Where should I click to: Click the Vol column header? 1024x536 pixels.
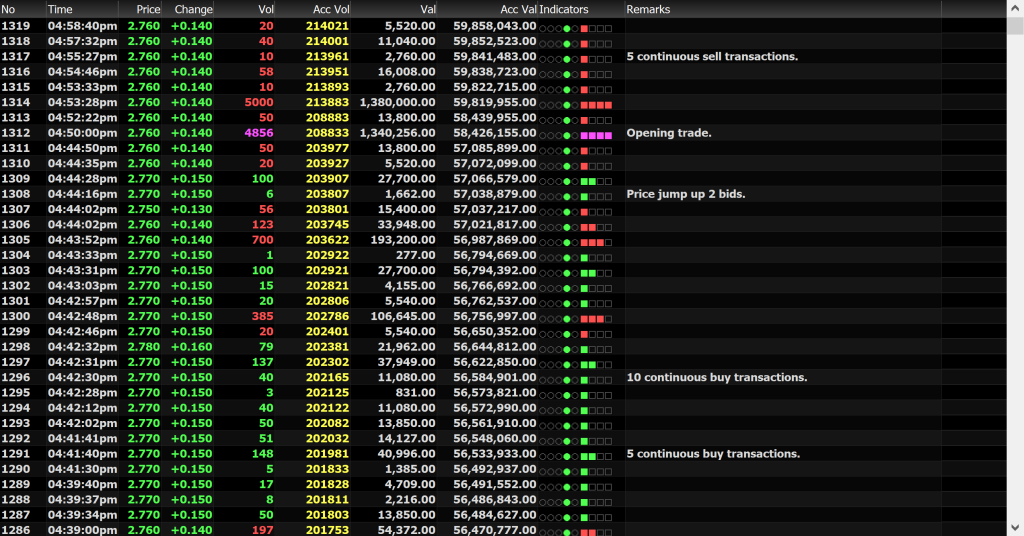pyautogui.click(x=265, y=9)
